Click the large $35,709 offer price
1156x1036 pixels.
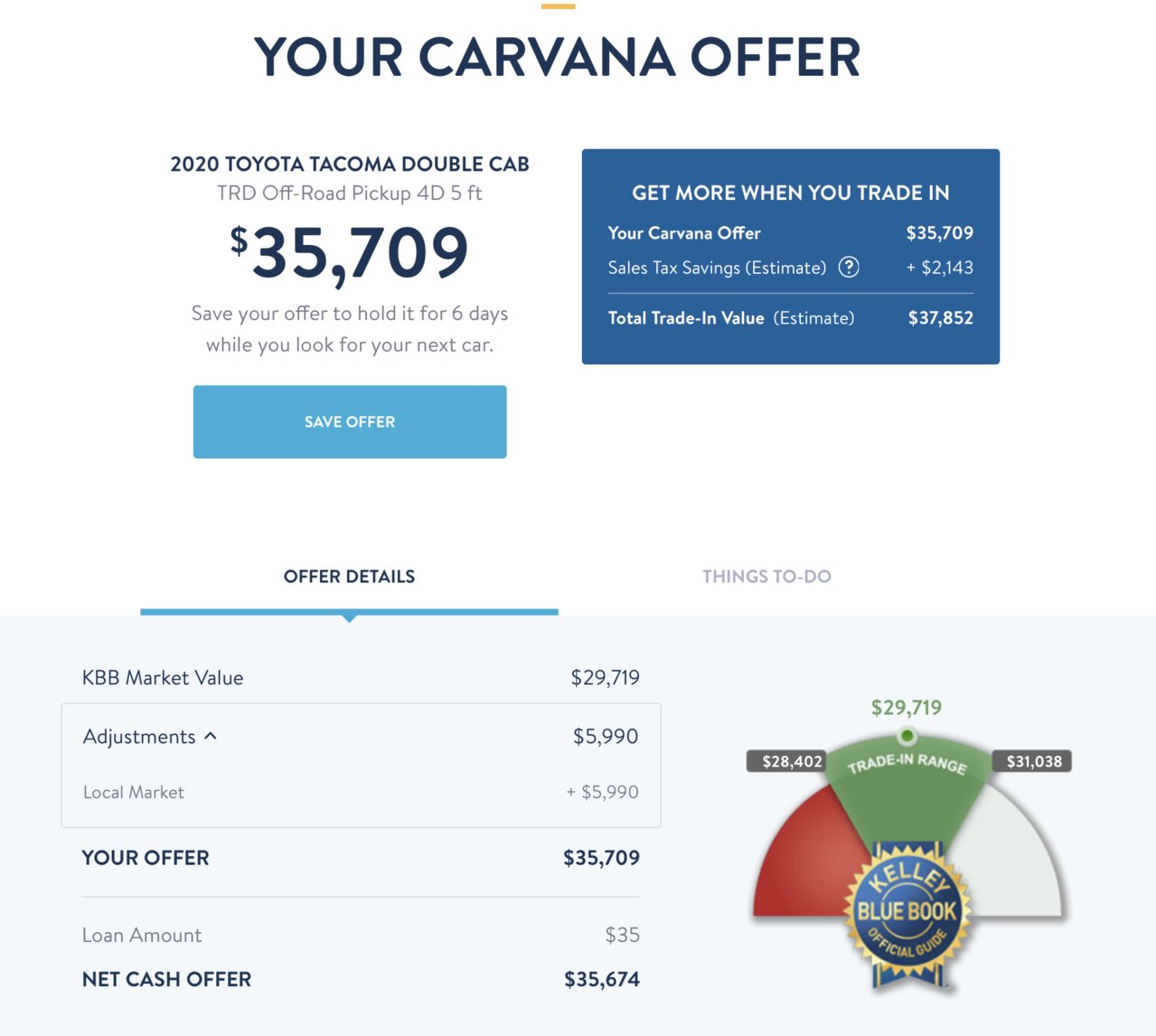(350, 252)
